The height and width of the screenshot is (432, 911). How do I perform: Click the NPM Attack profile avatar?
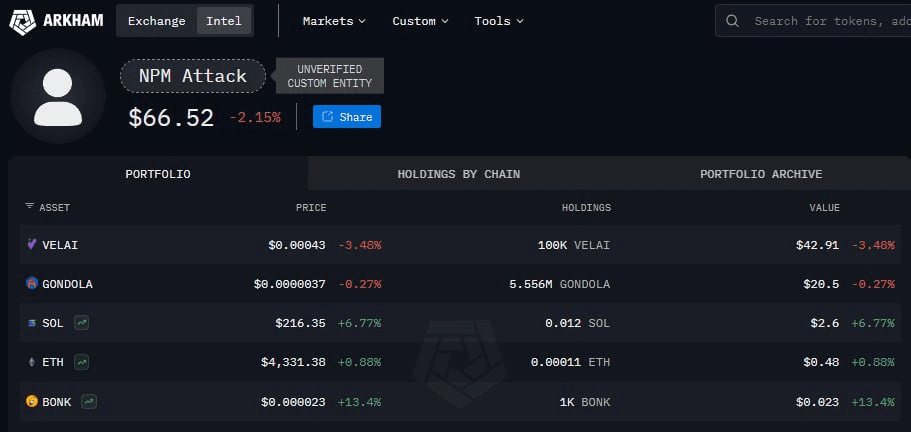coord(58,96)
